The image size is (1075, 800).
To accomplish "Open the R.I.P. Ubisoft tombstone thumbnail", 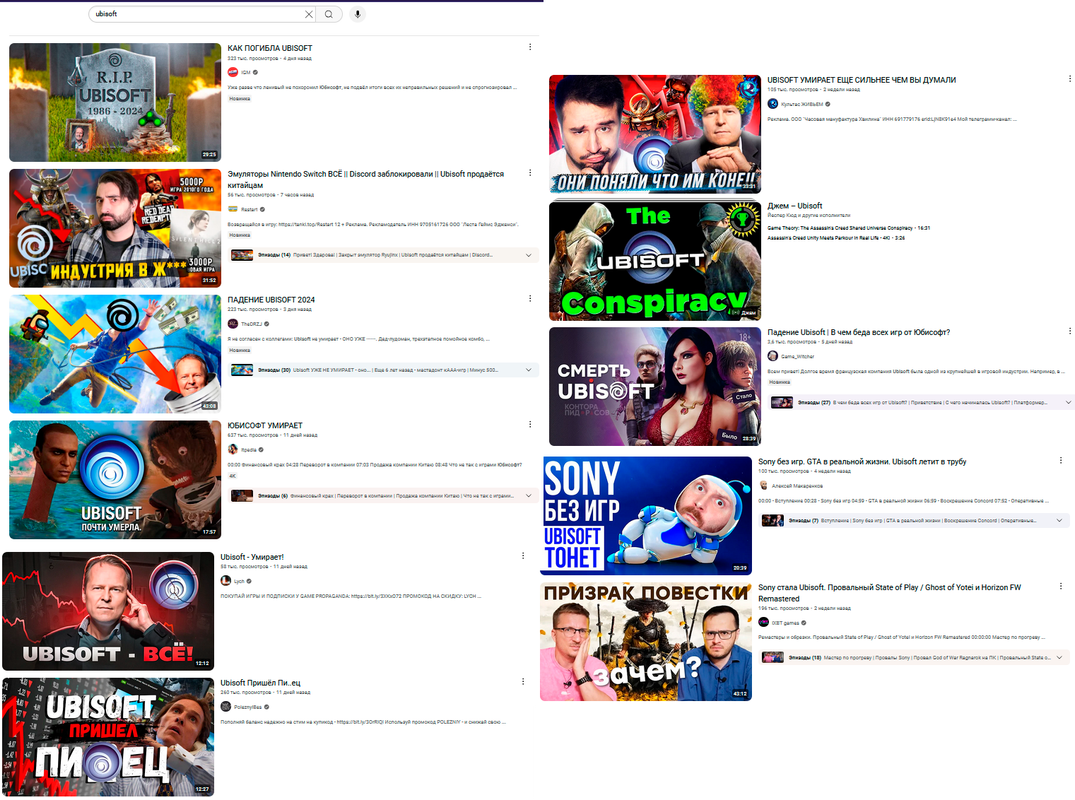I will [115, 102].
